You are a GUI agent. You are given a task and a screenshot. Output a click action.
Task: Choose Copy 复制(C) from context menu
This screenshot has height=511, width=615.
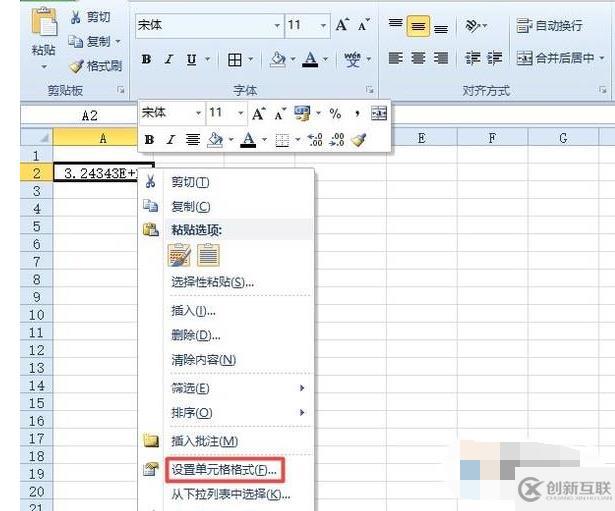tap(226, 207)
